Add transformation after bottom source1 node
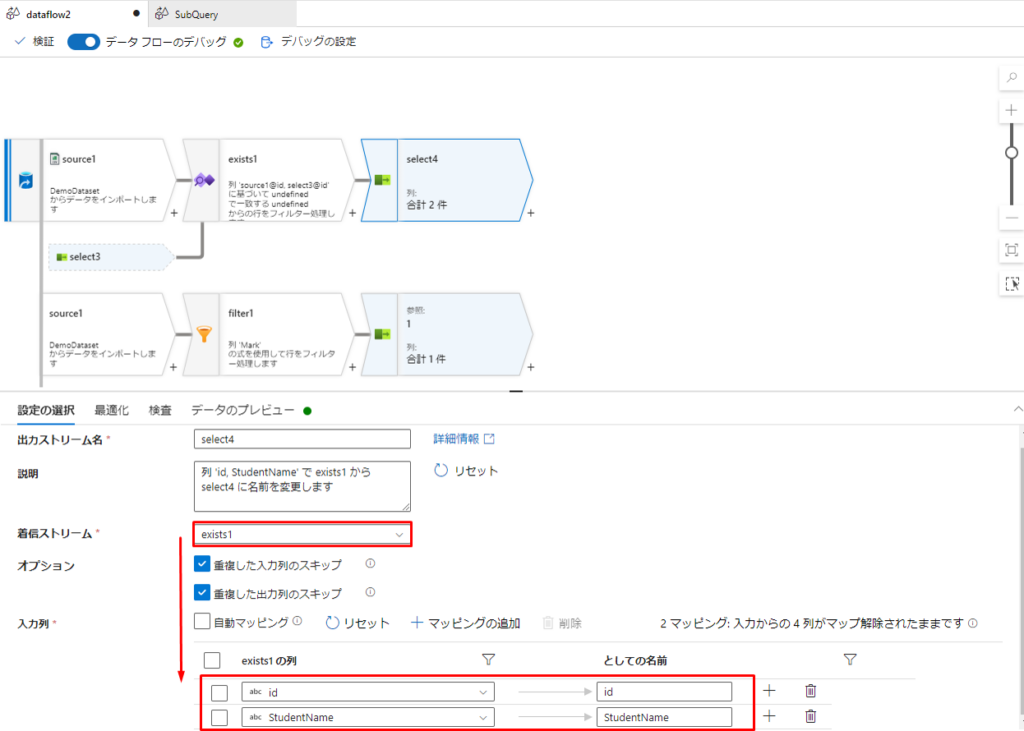Image resolution: width=1024 pixels, height=731 pixels. tap(173, 367)
